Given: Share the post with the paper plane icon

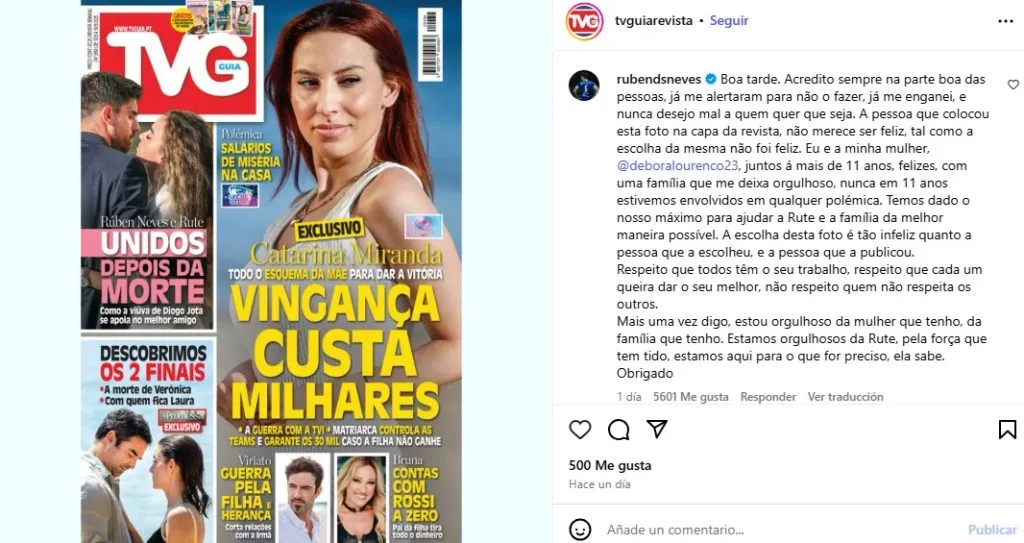Looking at the screenshot, I should click(x=657, y=429).
